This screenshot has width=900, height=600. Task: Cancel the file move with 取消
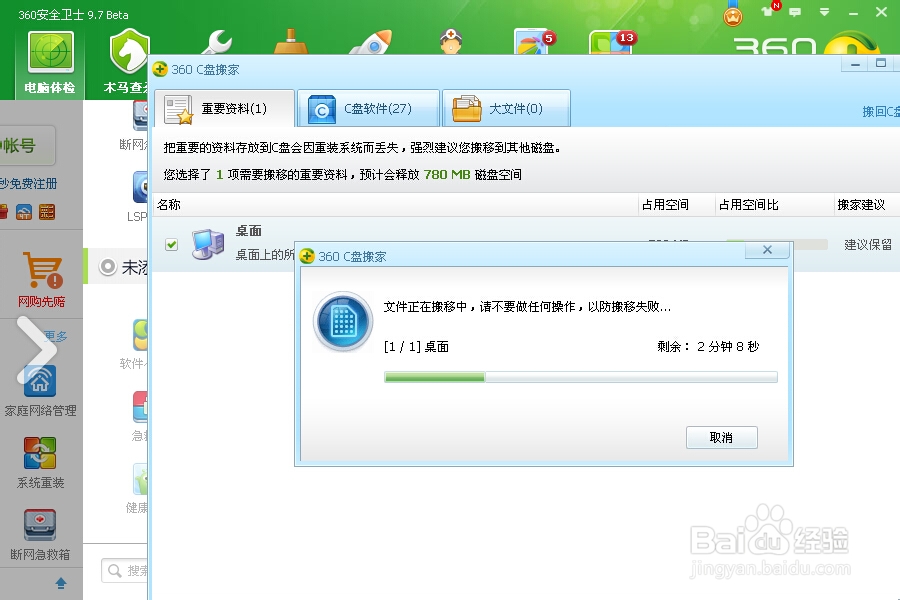pyautogui.click(x=721, y=438)
